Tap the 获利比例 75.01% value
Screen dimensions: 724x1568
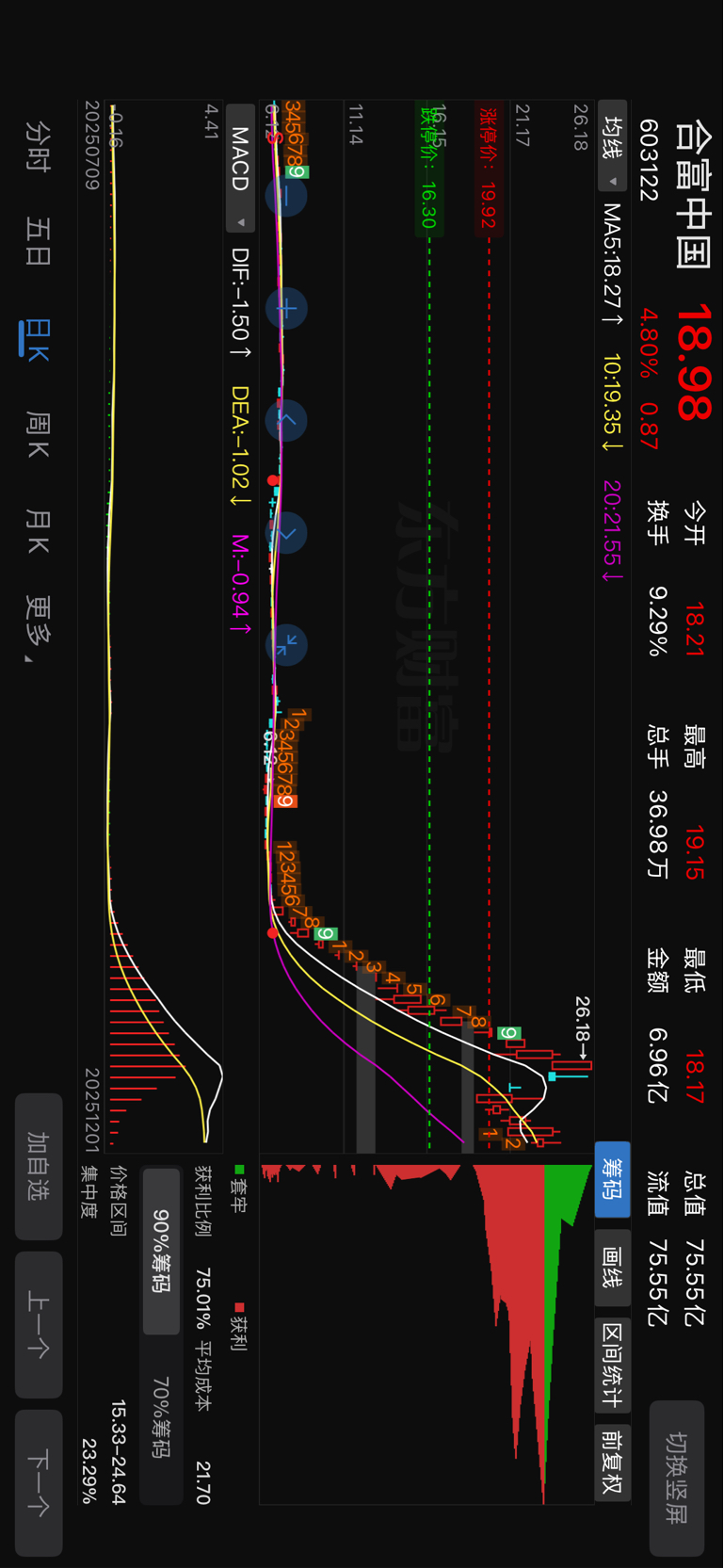(203, 1298)
